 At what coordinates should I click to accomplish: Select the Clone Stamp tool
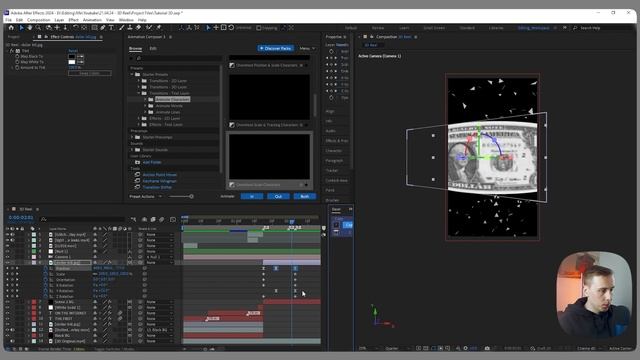(130, 28)
